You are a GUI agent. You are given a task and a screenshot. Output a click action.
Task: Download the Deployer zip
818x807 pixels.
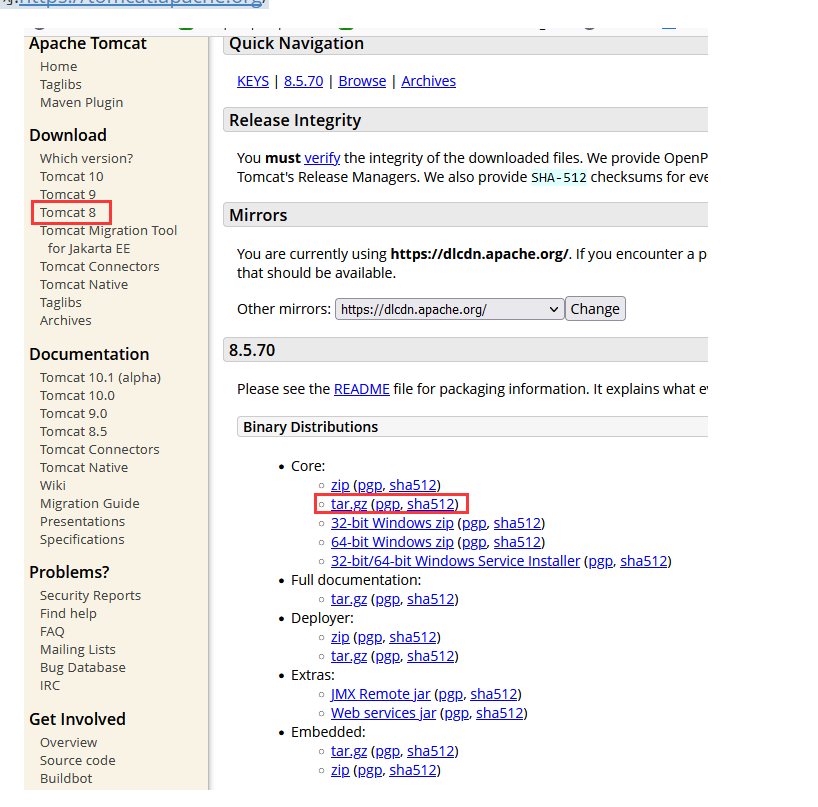(x=340, y=637)
